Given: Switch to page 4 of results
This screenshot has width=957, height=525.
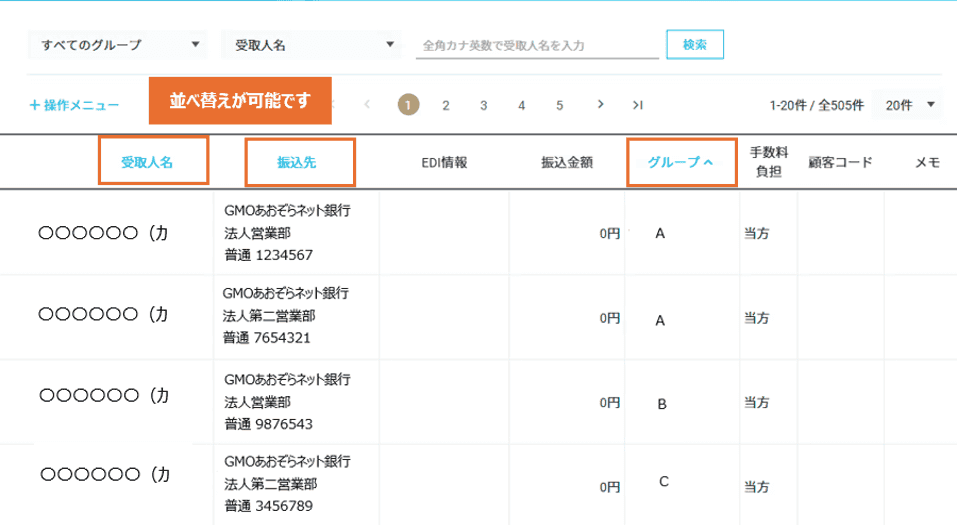Looking at the screenshot, I should pos(521,104).
